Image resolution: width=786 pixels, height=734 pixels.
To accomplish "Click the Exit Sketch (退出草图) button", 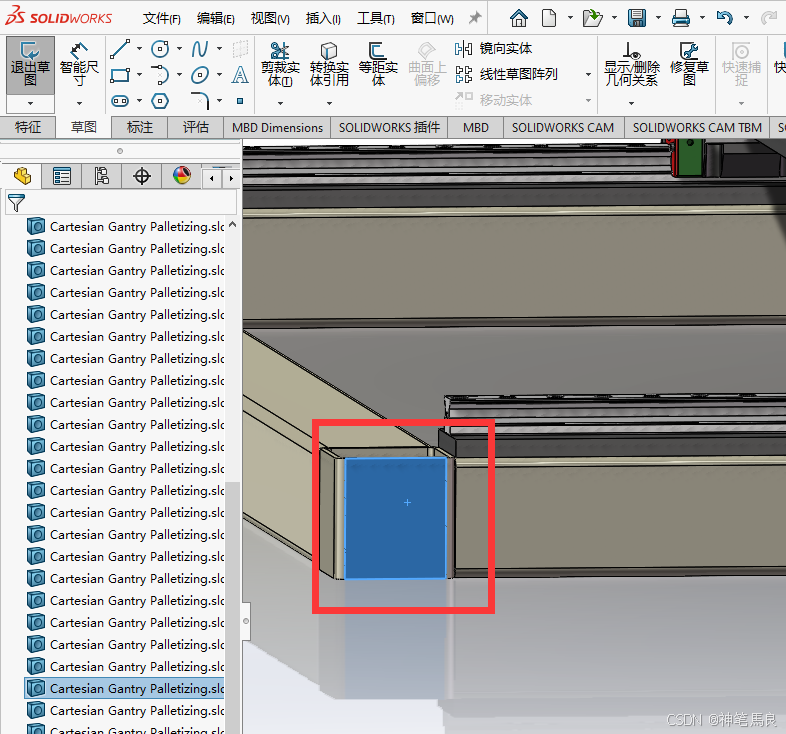I will (x=30, y=65).
